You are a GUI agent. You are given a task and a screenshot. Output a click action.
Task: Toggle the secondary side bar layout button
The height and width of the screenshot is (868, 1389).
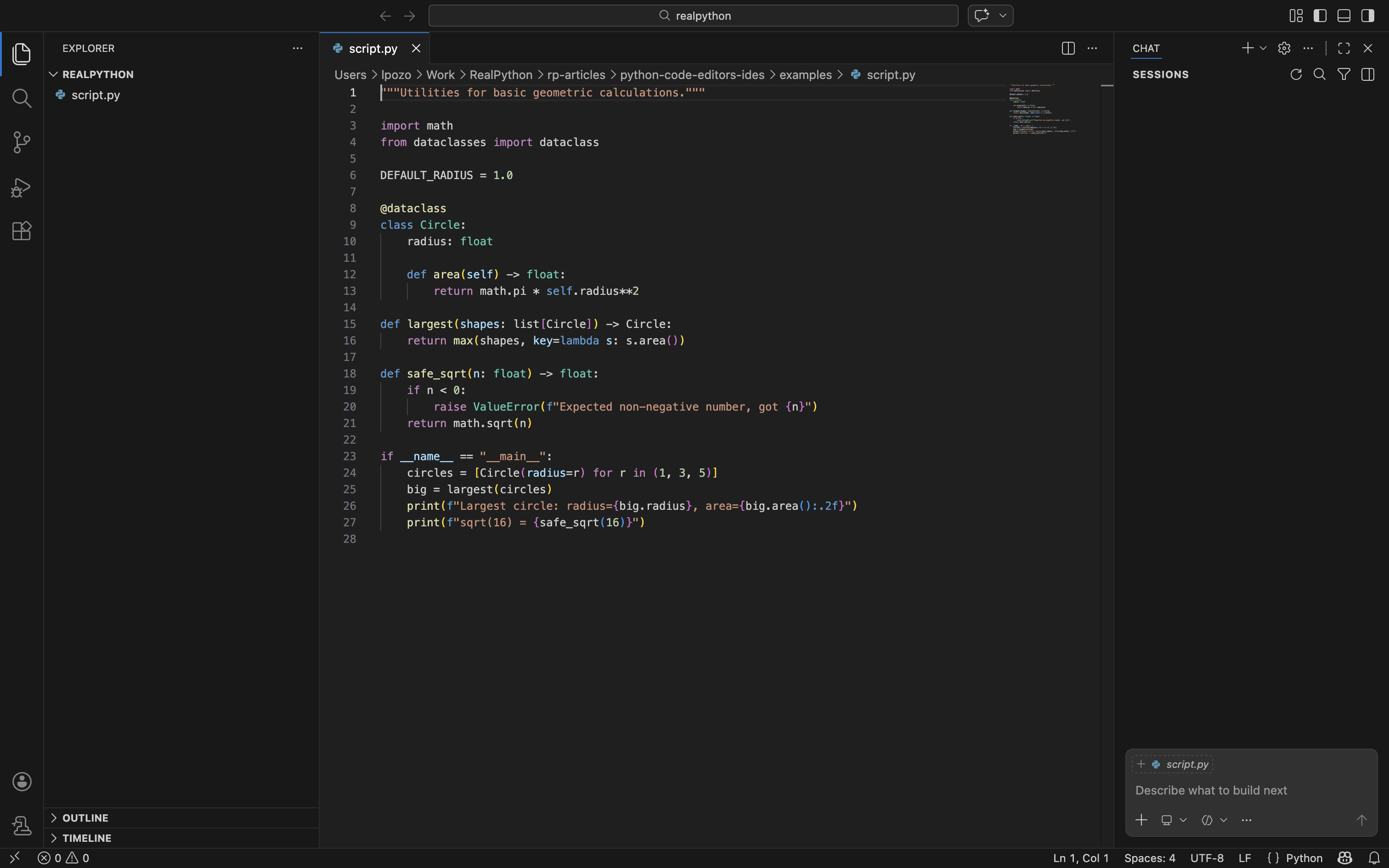click(1368, 16)
